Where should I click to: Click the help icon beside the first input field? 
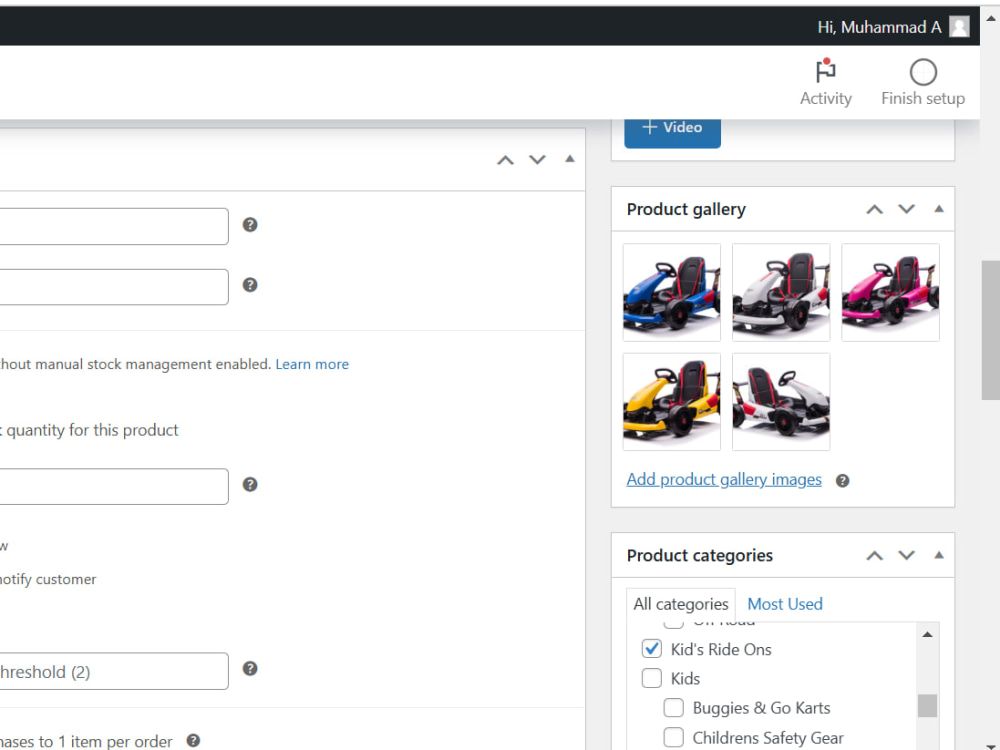(250, 224)
